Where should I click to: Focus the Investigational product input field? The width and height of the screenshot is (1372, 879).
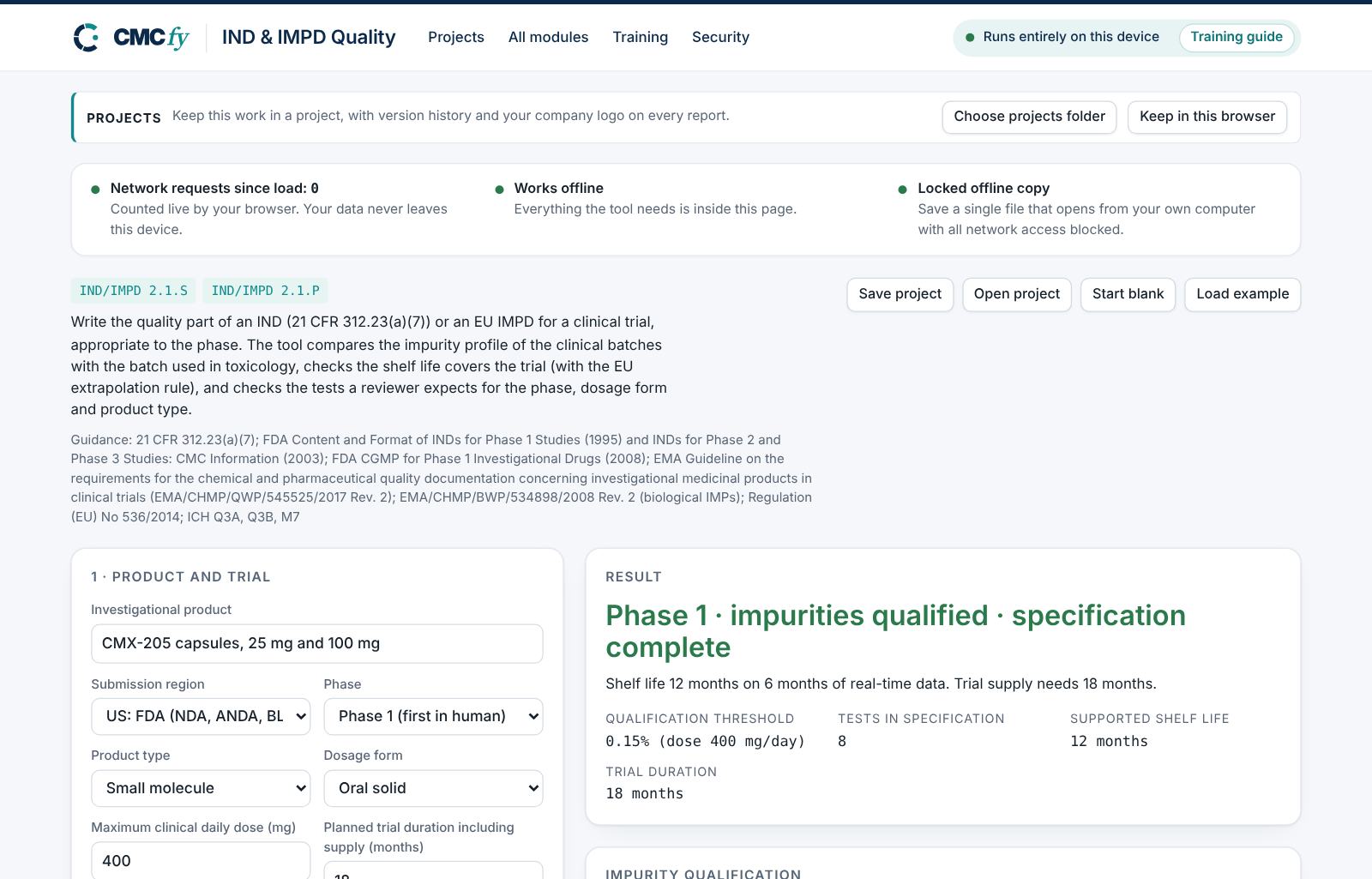click(x=317, y=643)
